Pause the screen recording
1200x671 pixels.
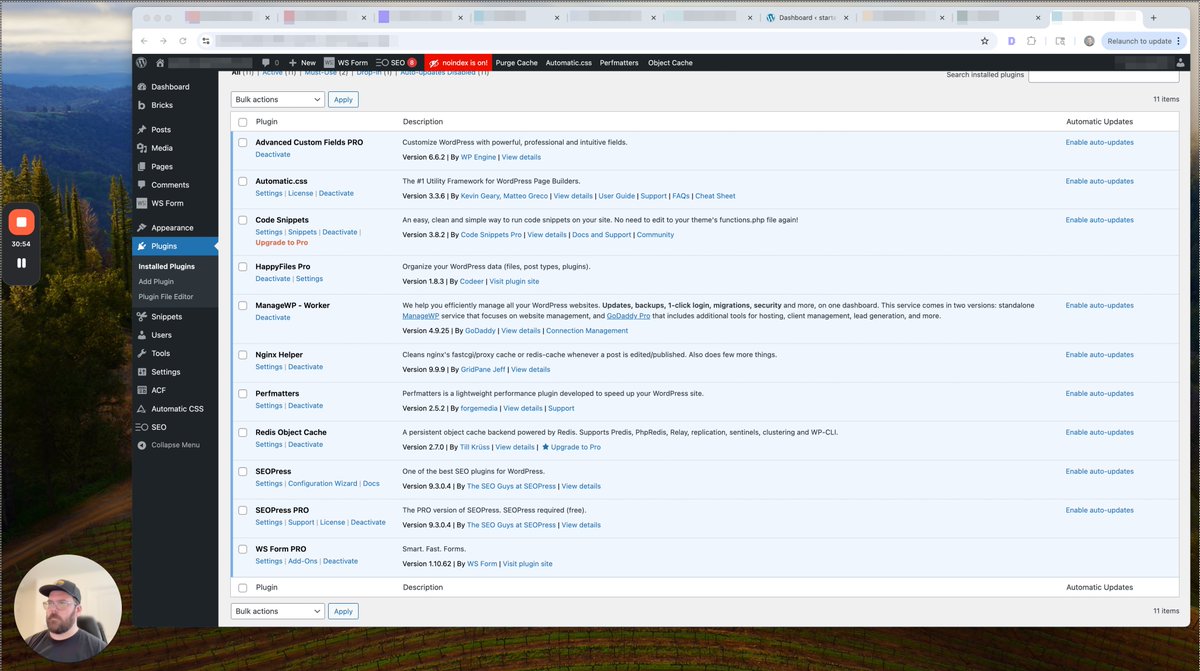[21, 263]
